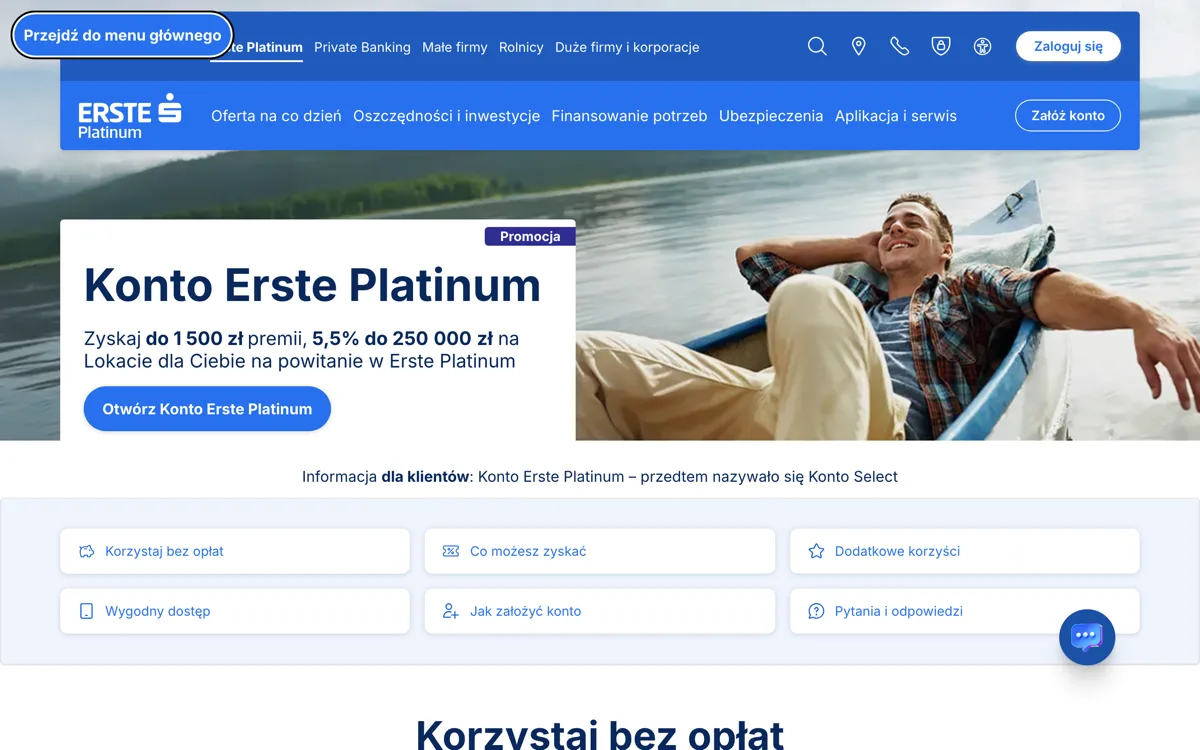Click the phone icon beside Wygodny dostęp
This screenshot has height=750, width=1200.
[x=87, y=611]
